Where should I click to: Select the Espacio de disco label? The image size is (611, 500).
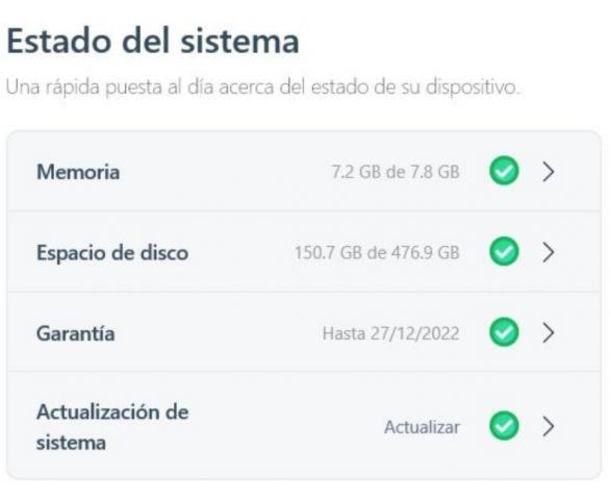112,252
